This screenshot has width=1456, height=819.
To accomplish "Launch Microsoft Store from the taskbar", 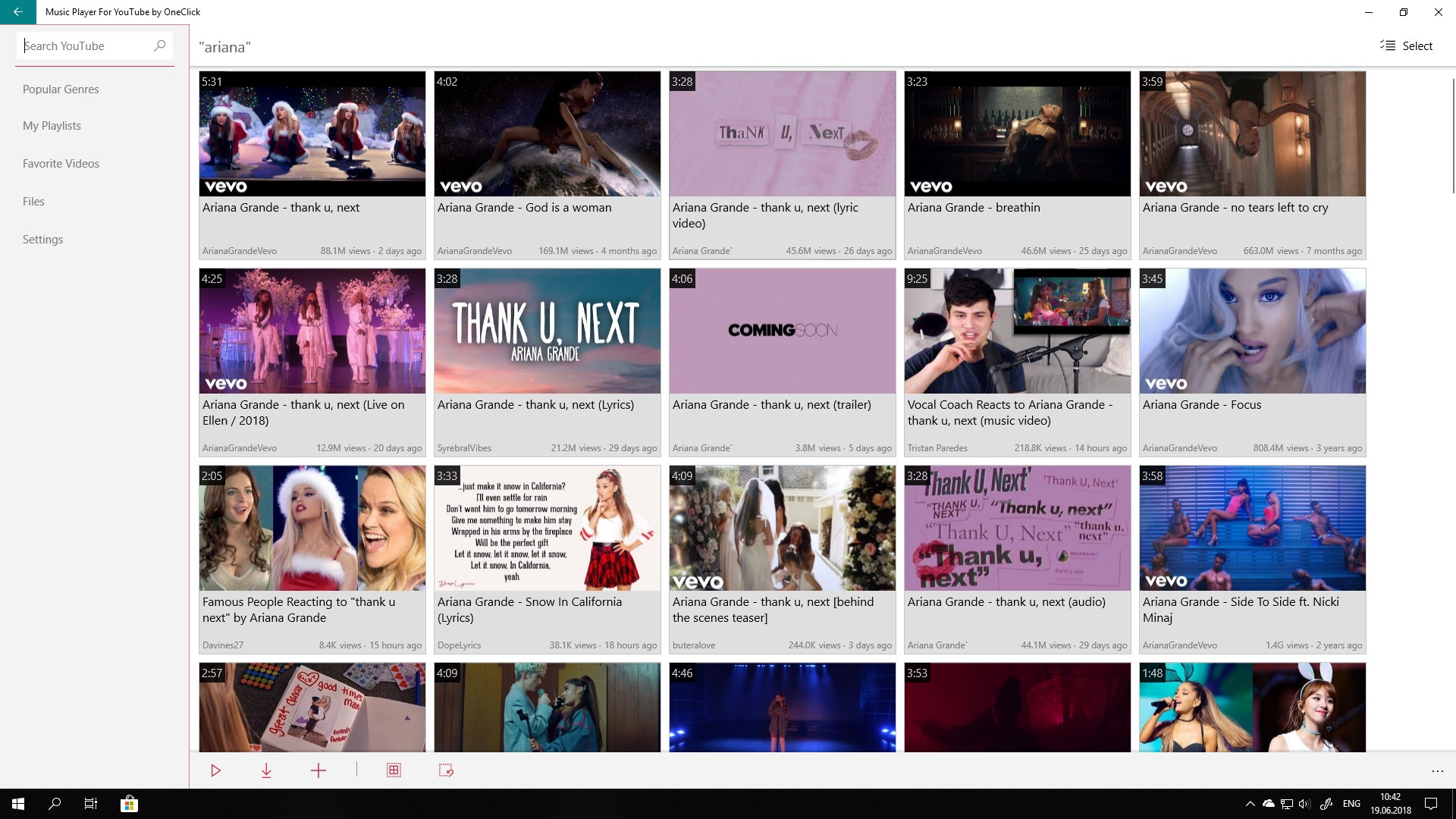I will (129, 804).
